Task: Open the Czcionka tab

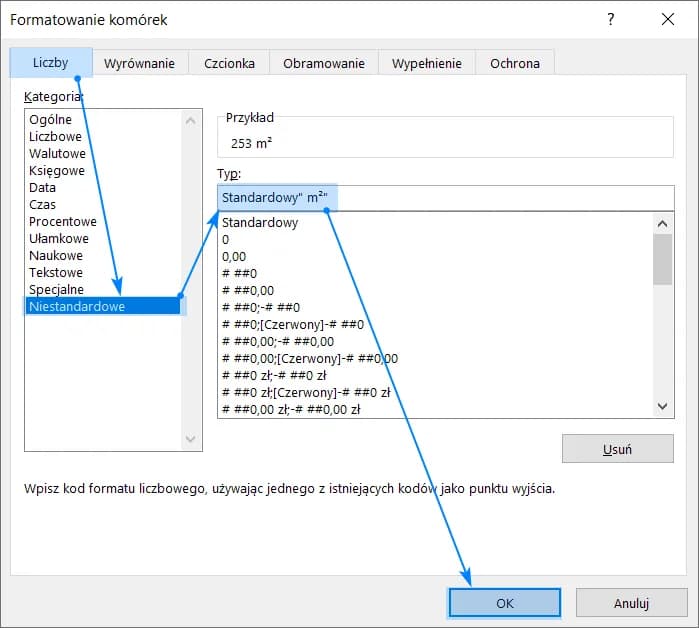Action: (229, 63)
